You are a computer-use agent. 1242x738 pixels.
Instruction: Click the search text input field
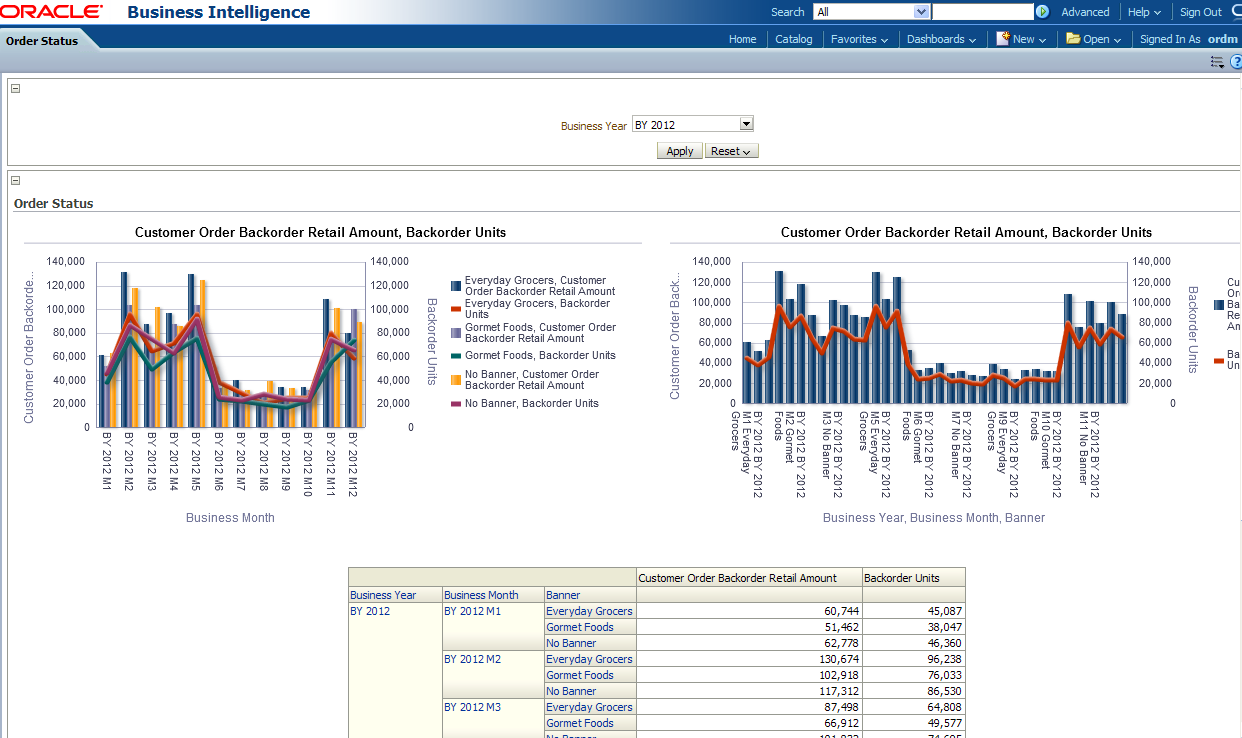(x=982, y=12)
